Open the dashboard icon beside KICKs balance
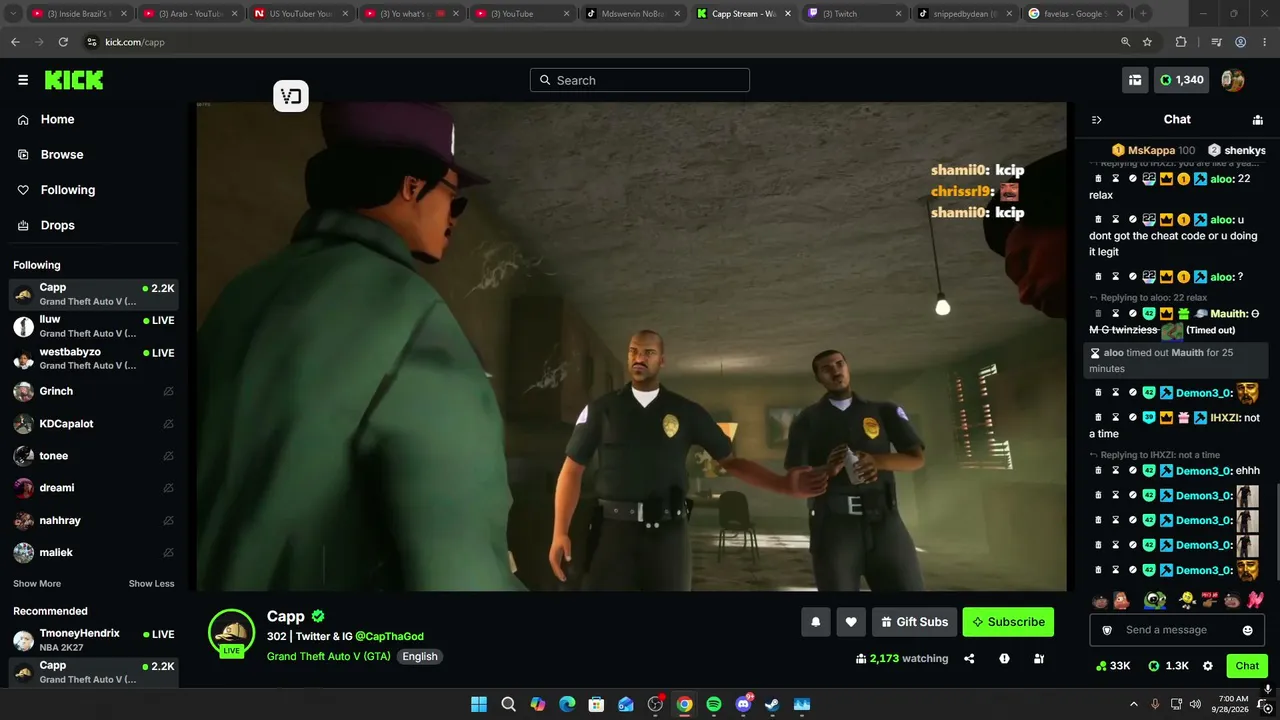The width and height of the screenshot is (1280, 720). [1135, 80]
